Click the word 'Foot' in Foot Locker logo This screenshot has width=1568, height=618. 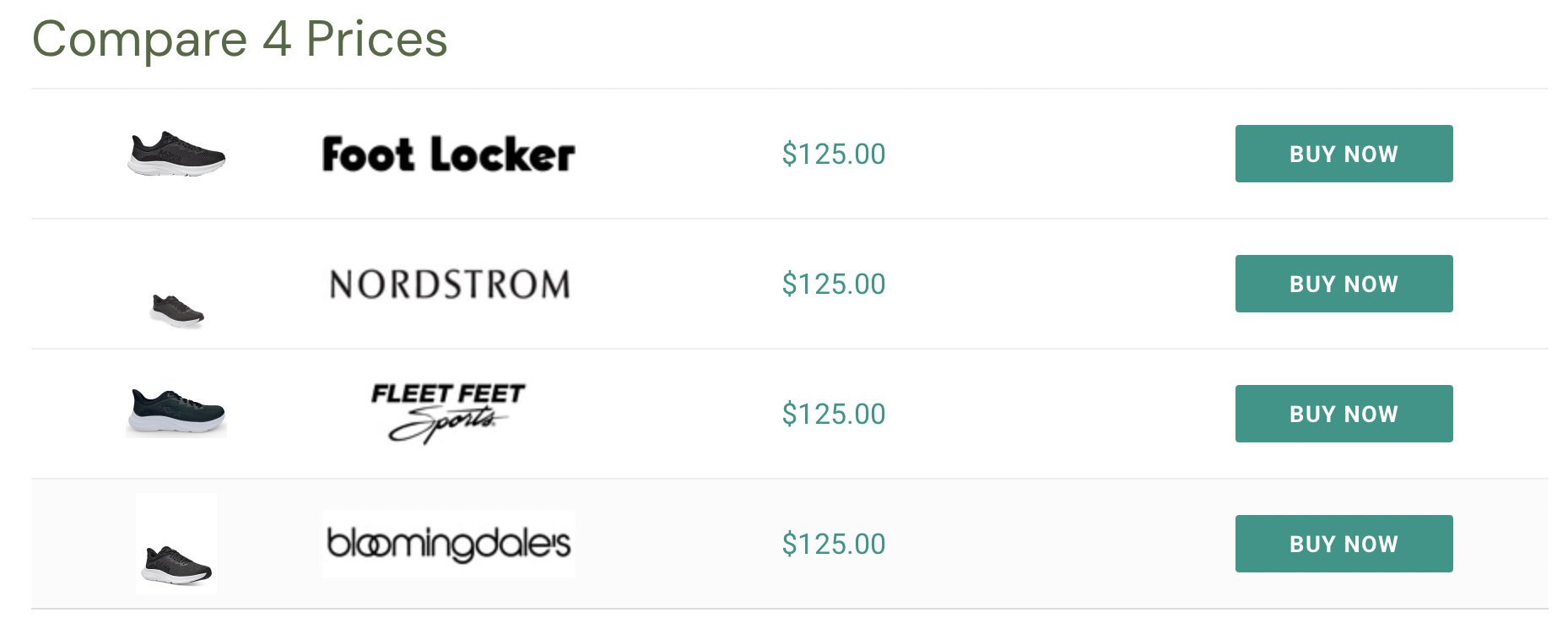point(369,154)
